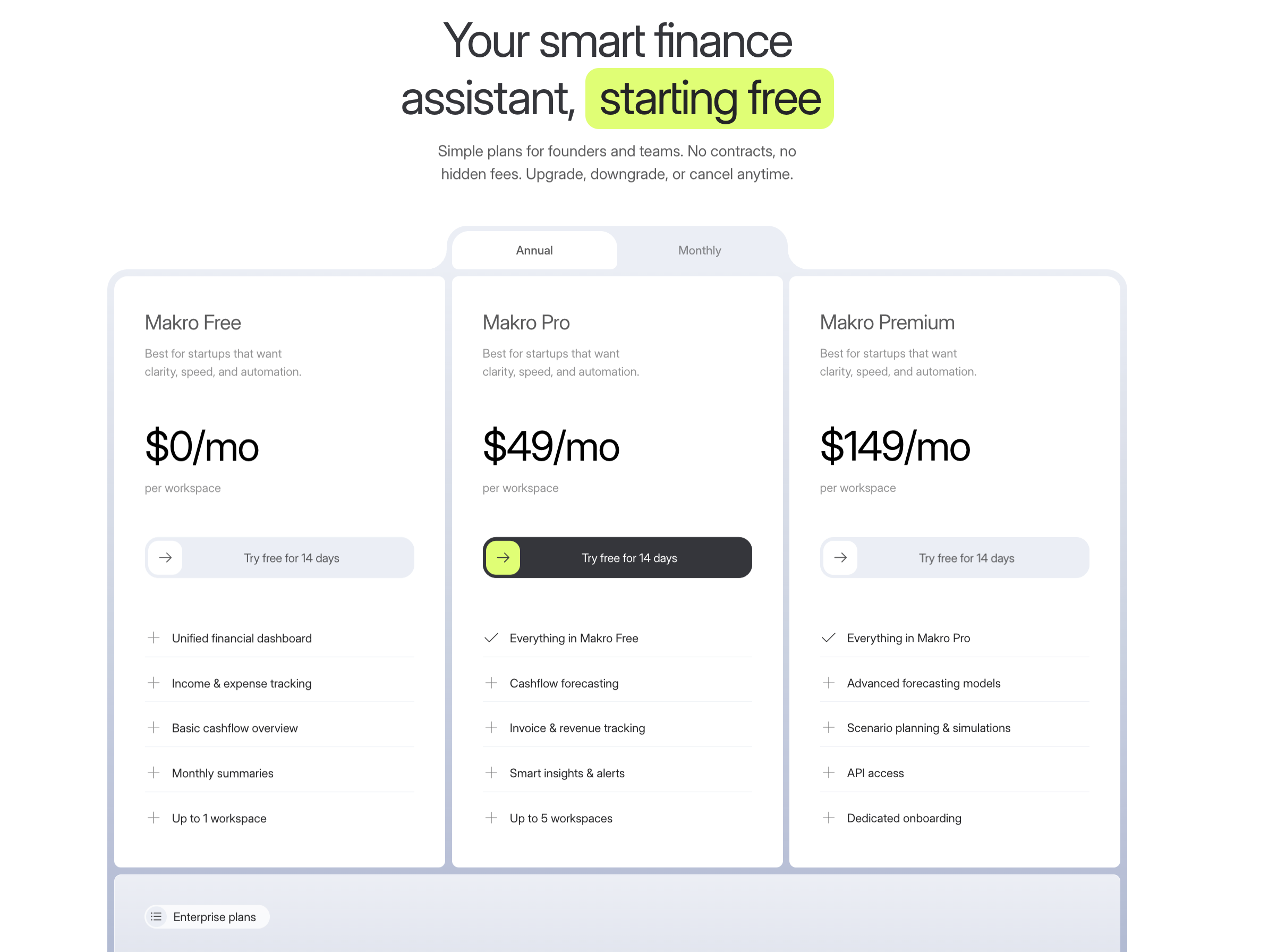Click the plus icon beside API access

[828, 772]
